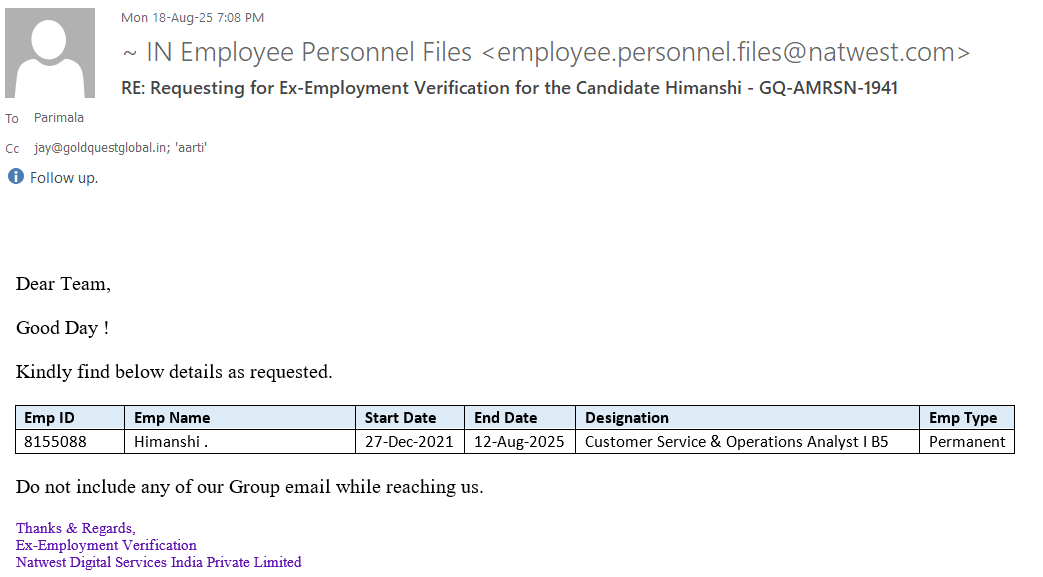Viewport: 1043px width, 577px height.
Task: Click the Emp ID column header
Action: click(x=50, y=418)
